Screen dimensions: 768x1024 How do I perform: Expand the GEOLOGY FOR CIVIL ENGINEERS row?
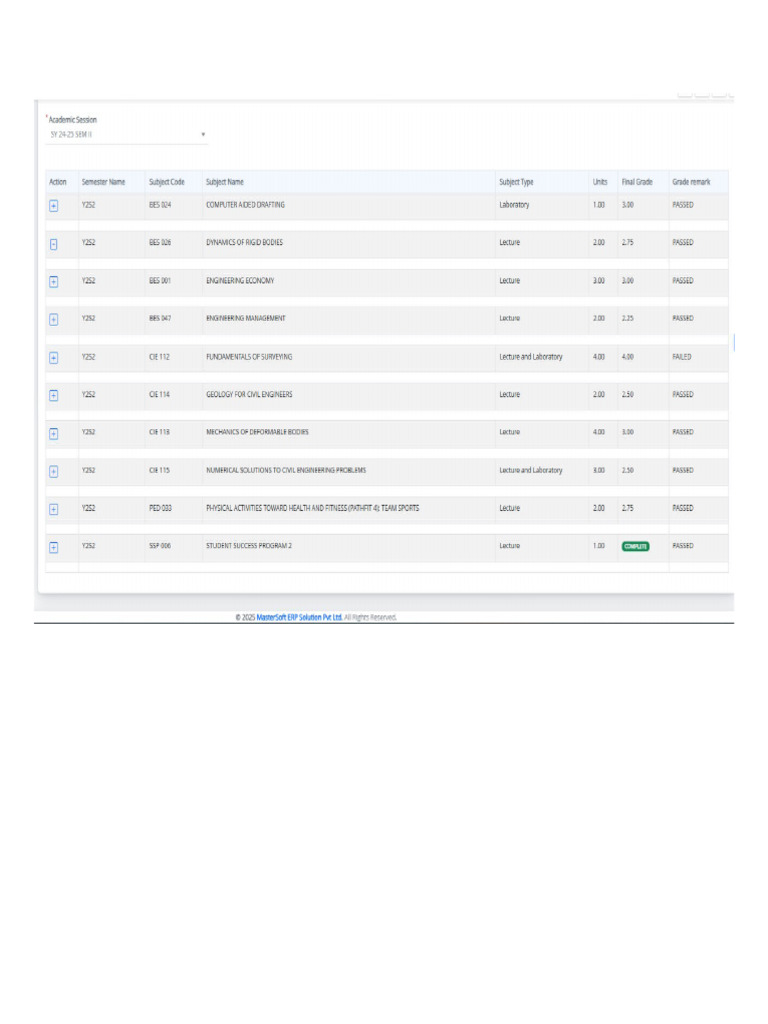54,396
